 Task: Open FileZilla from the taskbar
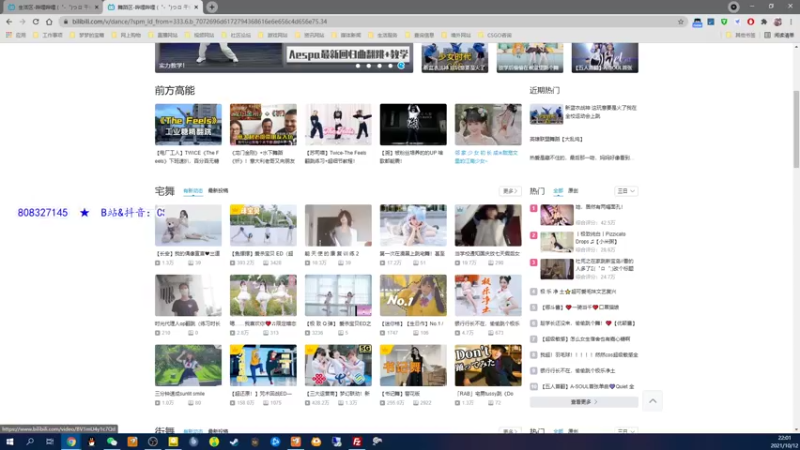357,442
